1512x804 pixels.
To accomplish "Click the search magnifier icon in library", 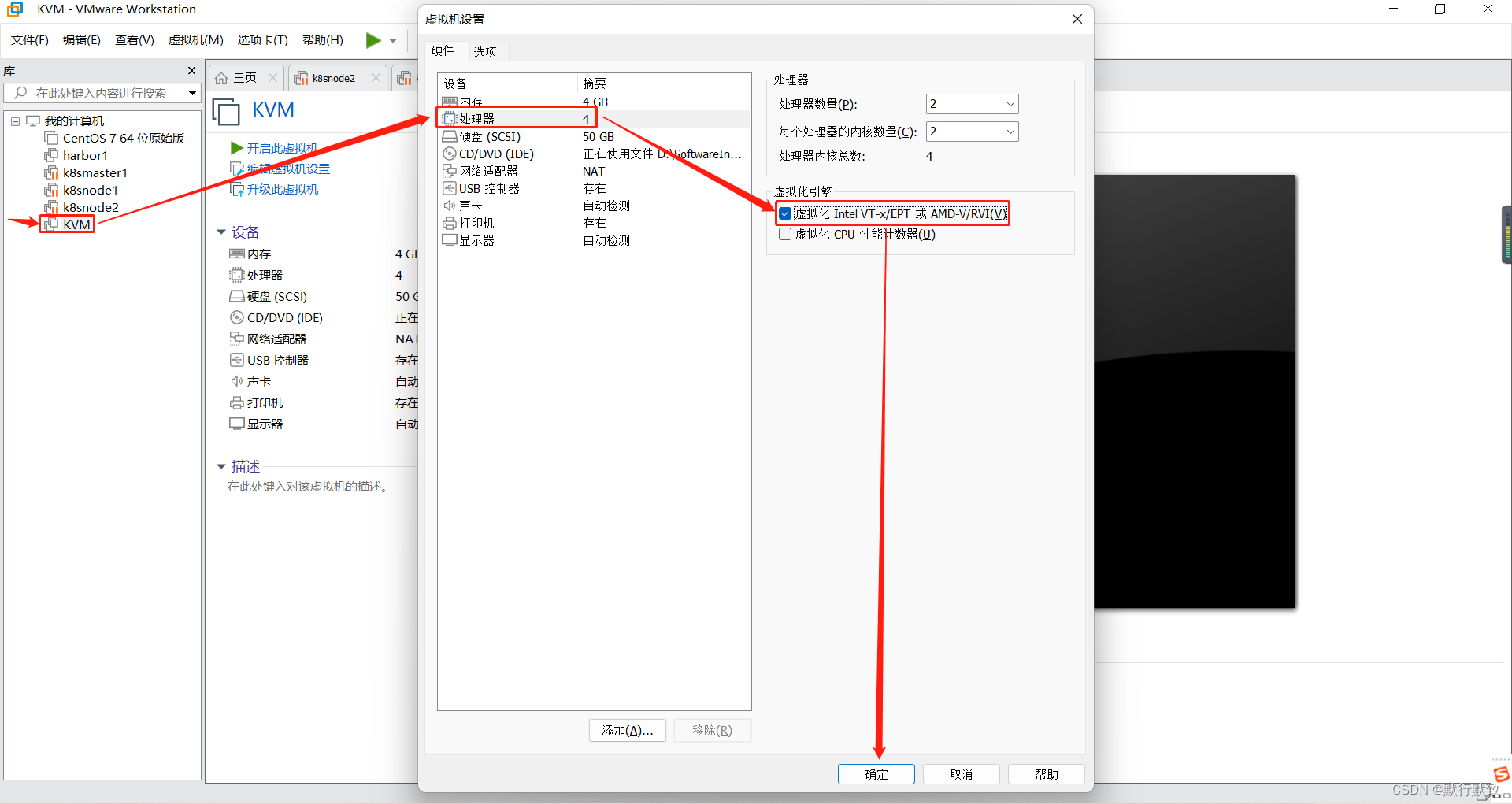I will (20, 93).
